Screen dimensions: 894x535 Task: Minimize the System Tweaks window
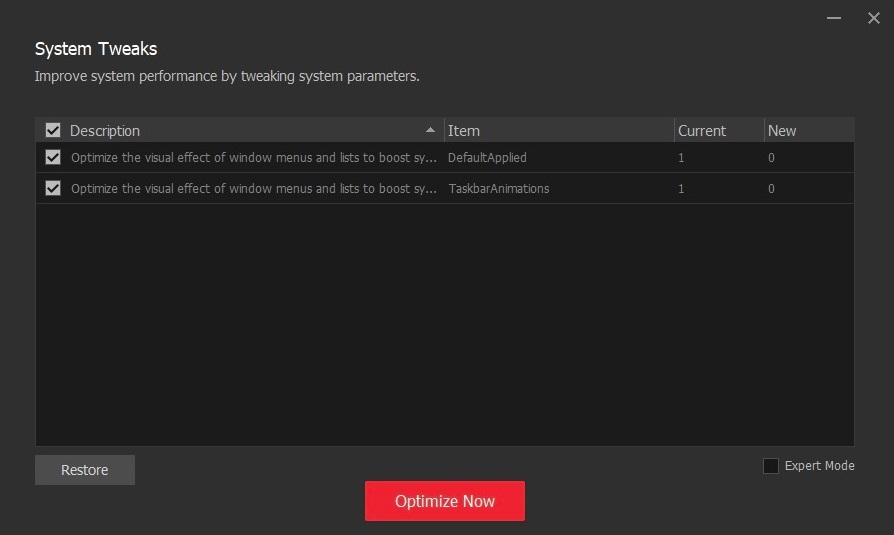pyautogui.click(x=833, y=18)
